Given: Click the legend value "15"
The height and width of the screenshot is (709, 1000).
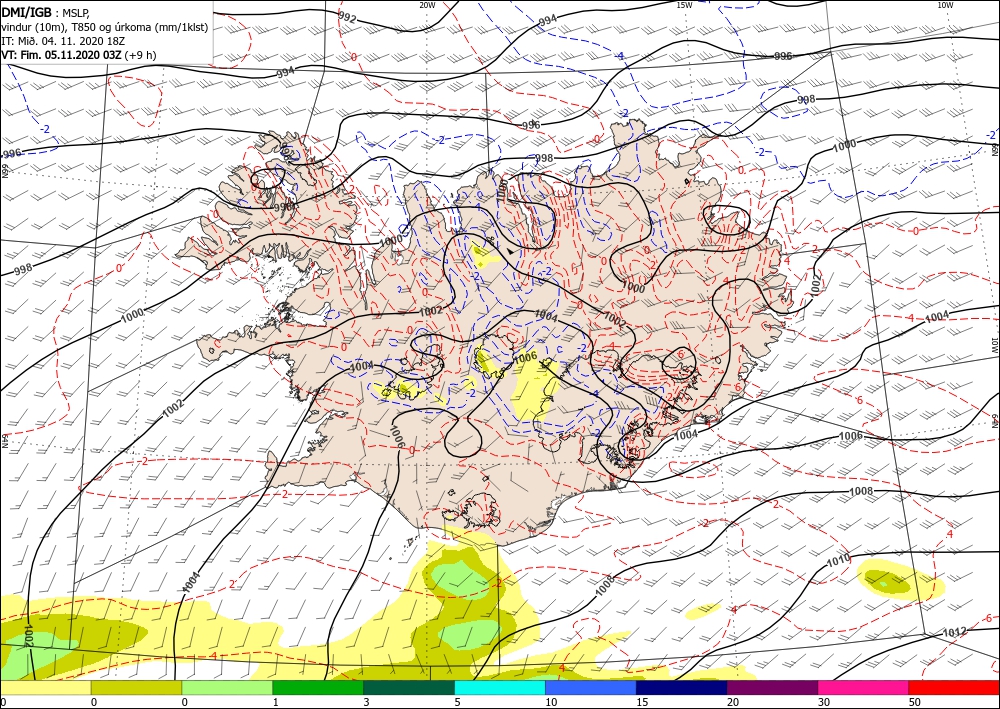Looking at the screenshot, I should tap(642, 702).
